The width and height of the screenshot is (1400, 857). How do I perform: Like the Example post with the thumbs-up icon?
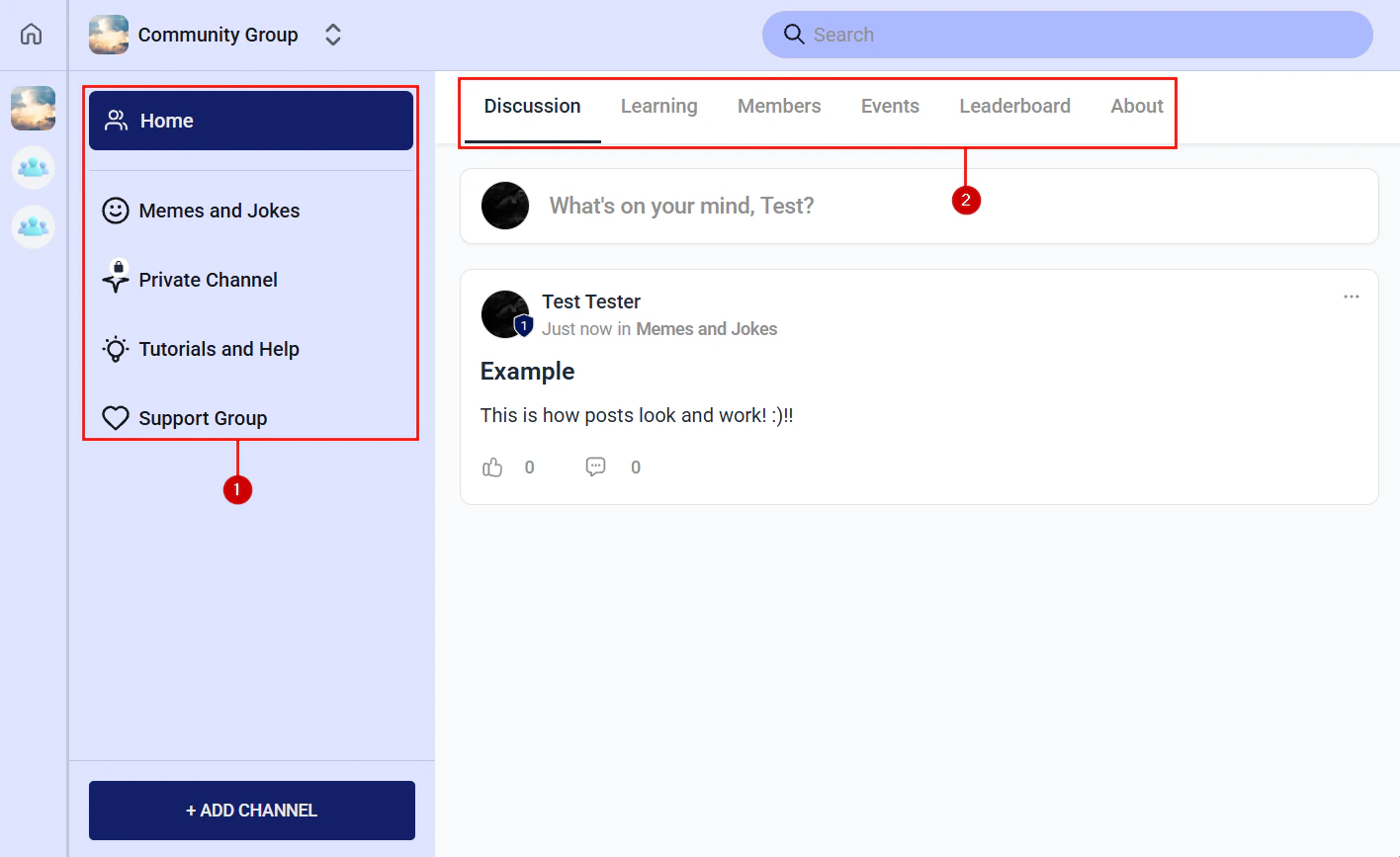coord(492,467)
